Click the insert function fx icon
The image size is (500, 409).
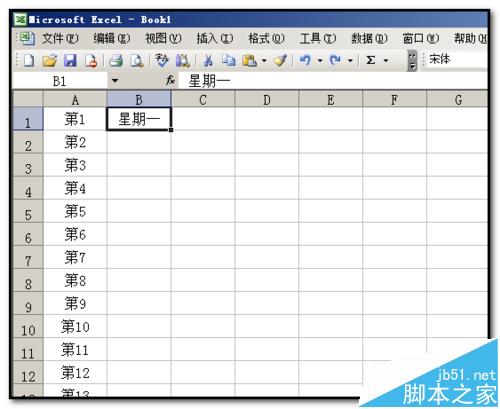click(170, 80)
